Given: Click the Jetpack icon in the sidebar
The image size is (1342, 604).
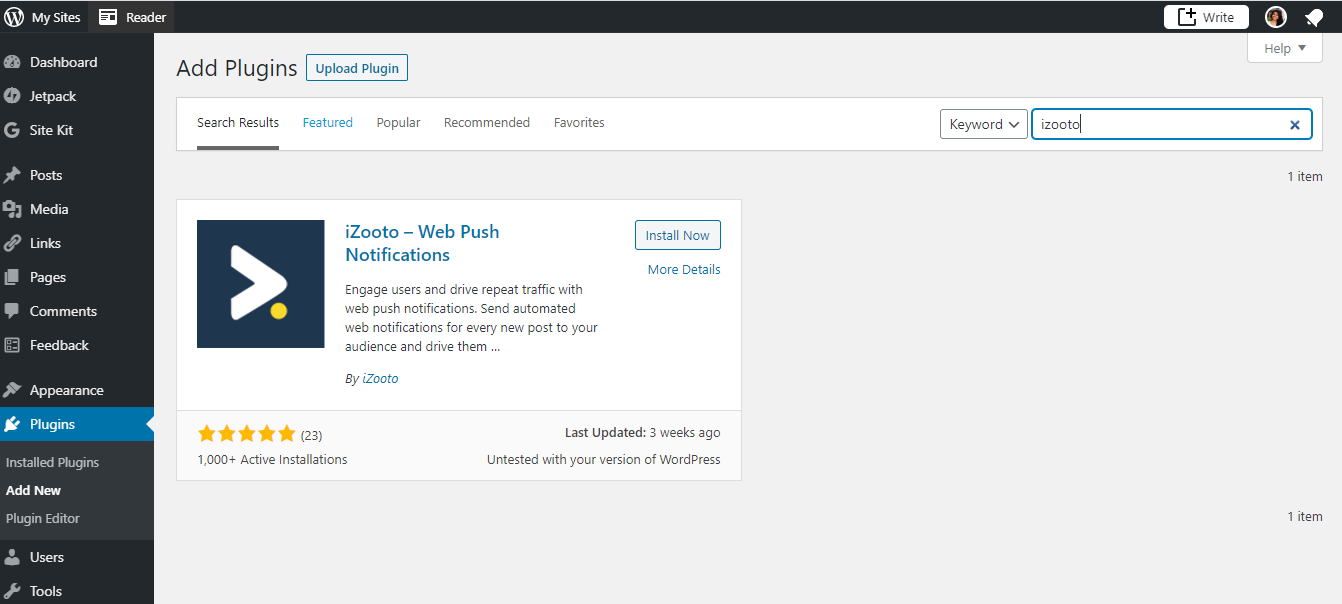Looking at the screenshot, I should pyautogui.click(x=12, y=96).
